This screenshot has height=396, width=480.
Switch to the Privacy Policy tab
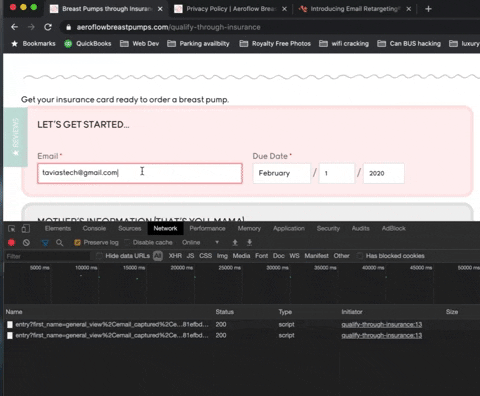pyautogui.click(x=230, y=9)
